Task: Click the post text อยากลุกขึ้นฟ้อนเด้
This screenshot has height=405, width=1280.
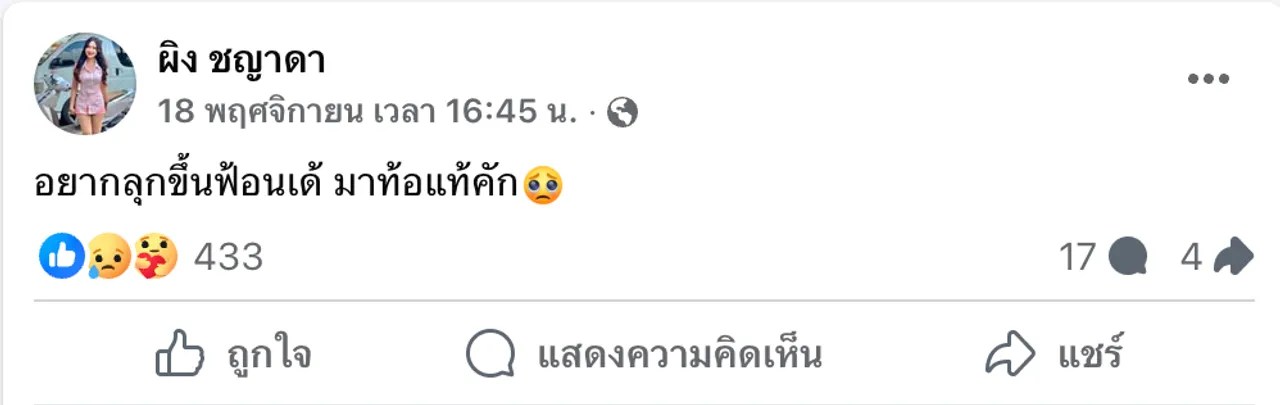Action: pos(176,186)
